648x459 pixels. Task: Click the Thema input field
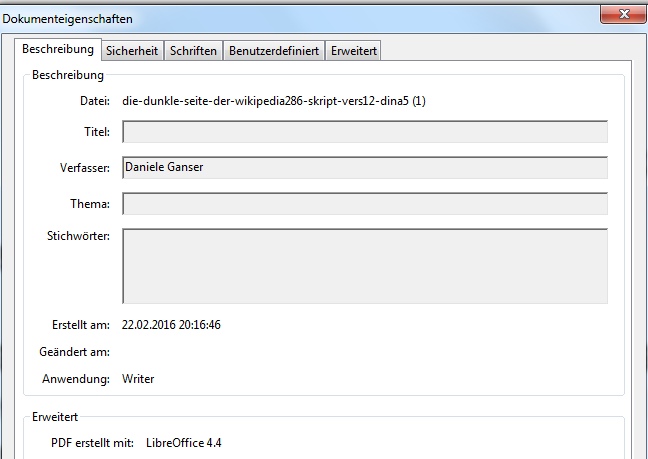pyautogui.click(x=364, y=204)
